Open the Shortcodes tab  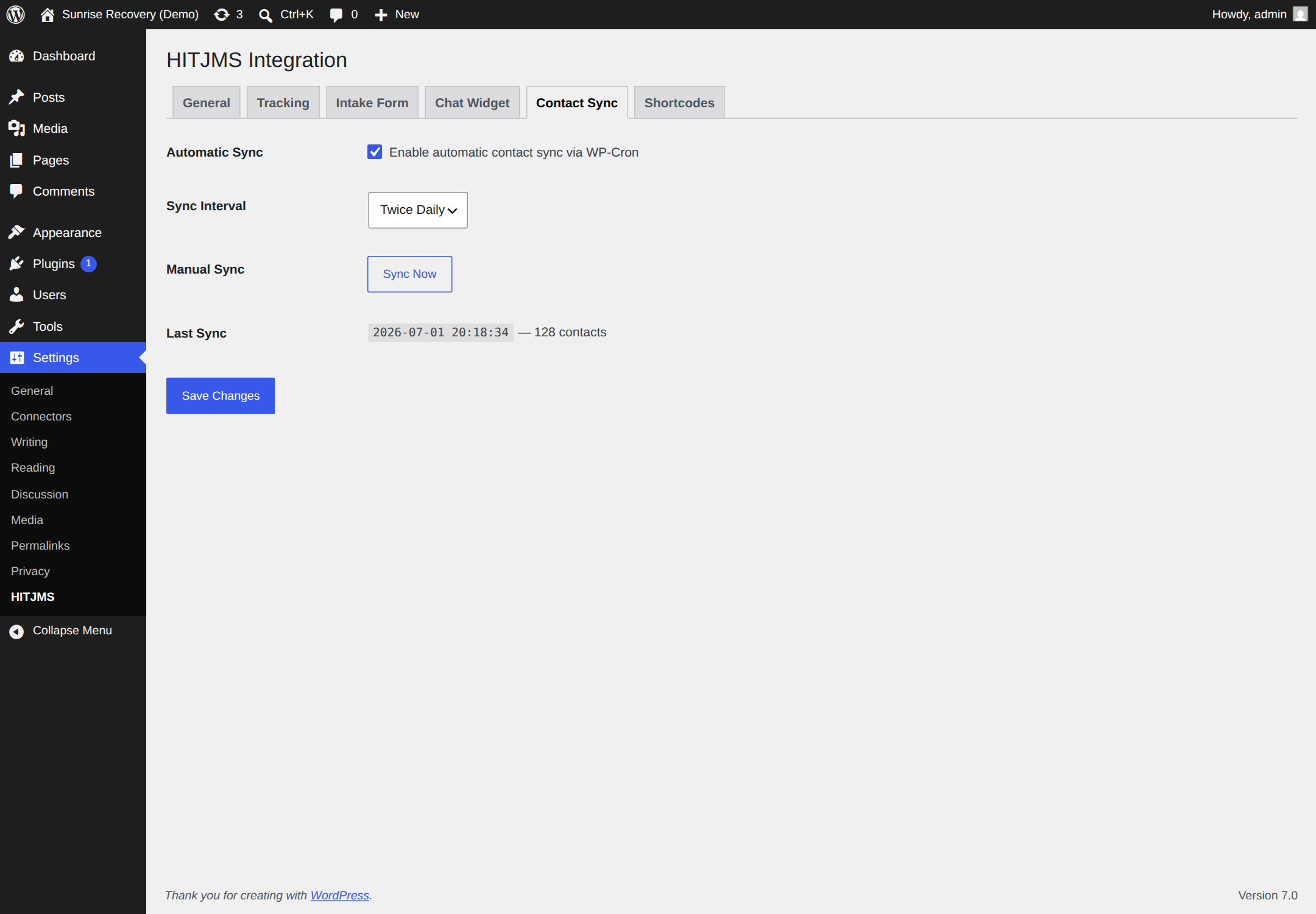click(x=679, y=102)
